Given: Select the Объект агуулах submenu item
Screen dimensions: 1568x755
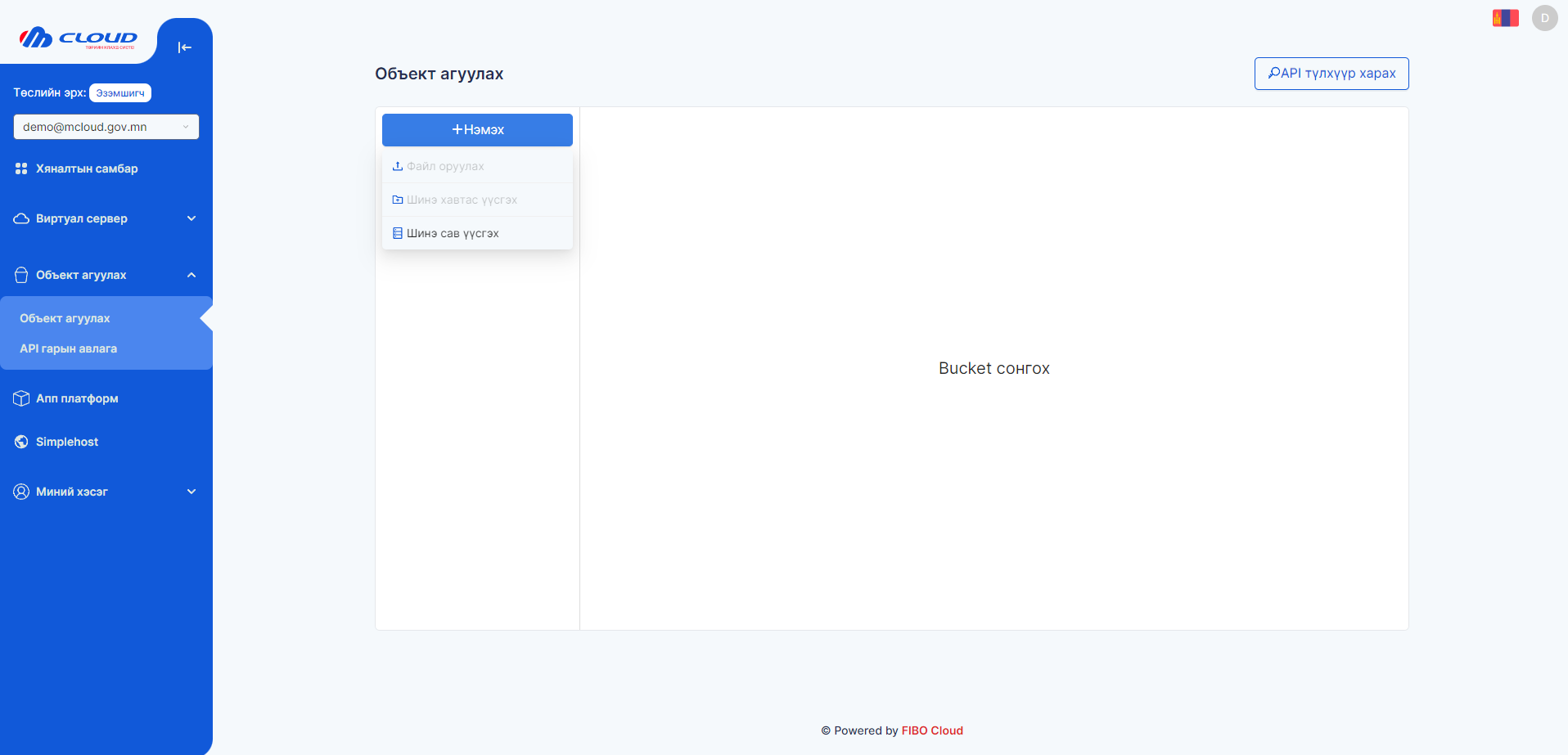Looking at the screenshot, I should tap(65, 318).
